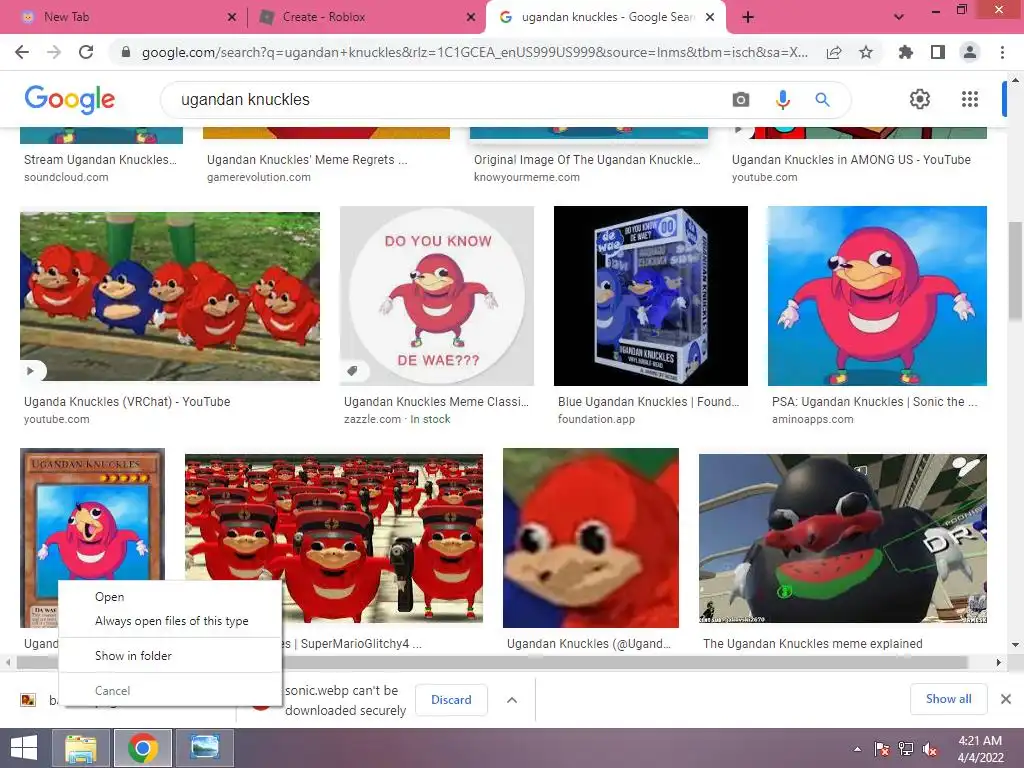Click the blue search magnifier
Screen dimensions: 1024x768
822,99
